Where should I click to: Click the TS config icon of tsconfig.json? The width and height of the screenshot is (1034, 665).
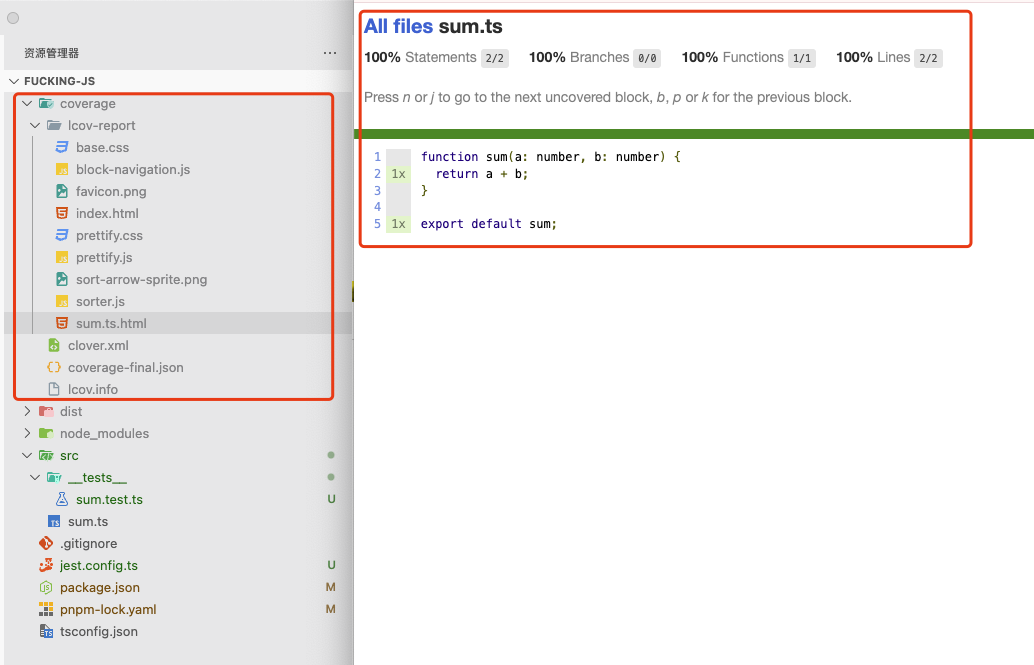[46, 631]
